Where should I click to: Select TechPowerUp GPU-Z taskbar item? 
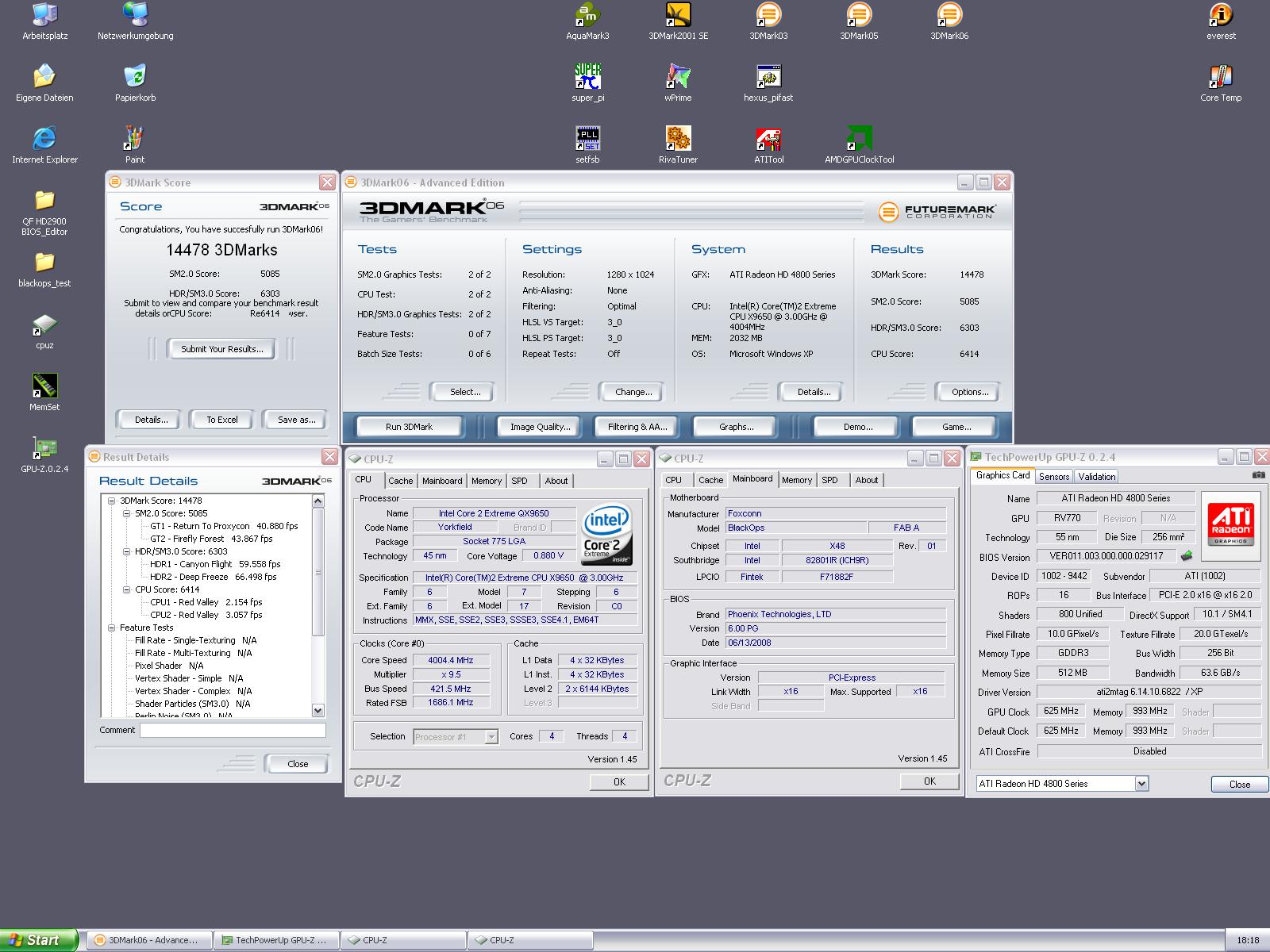277,940
